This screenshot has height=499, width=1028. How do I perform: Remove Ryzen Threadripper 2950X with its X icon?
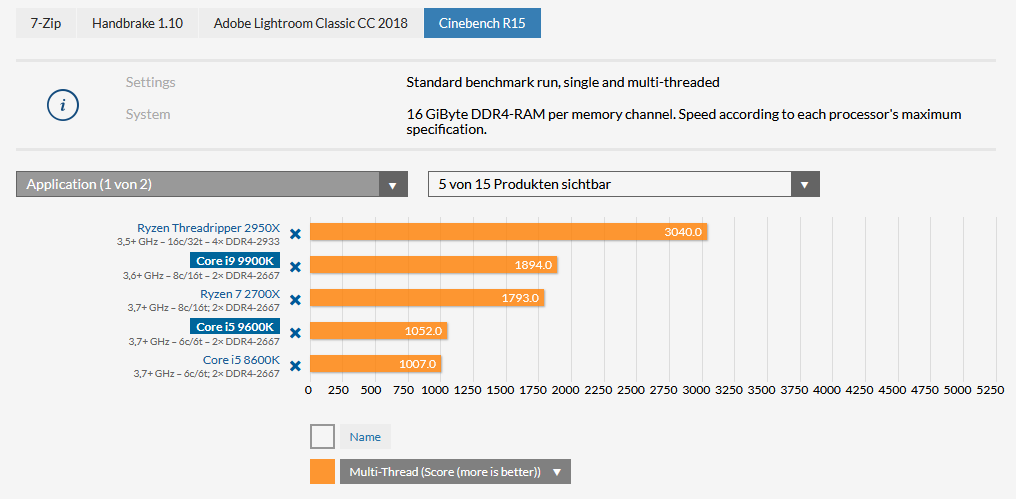295,234
